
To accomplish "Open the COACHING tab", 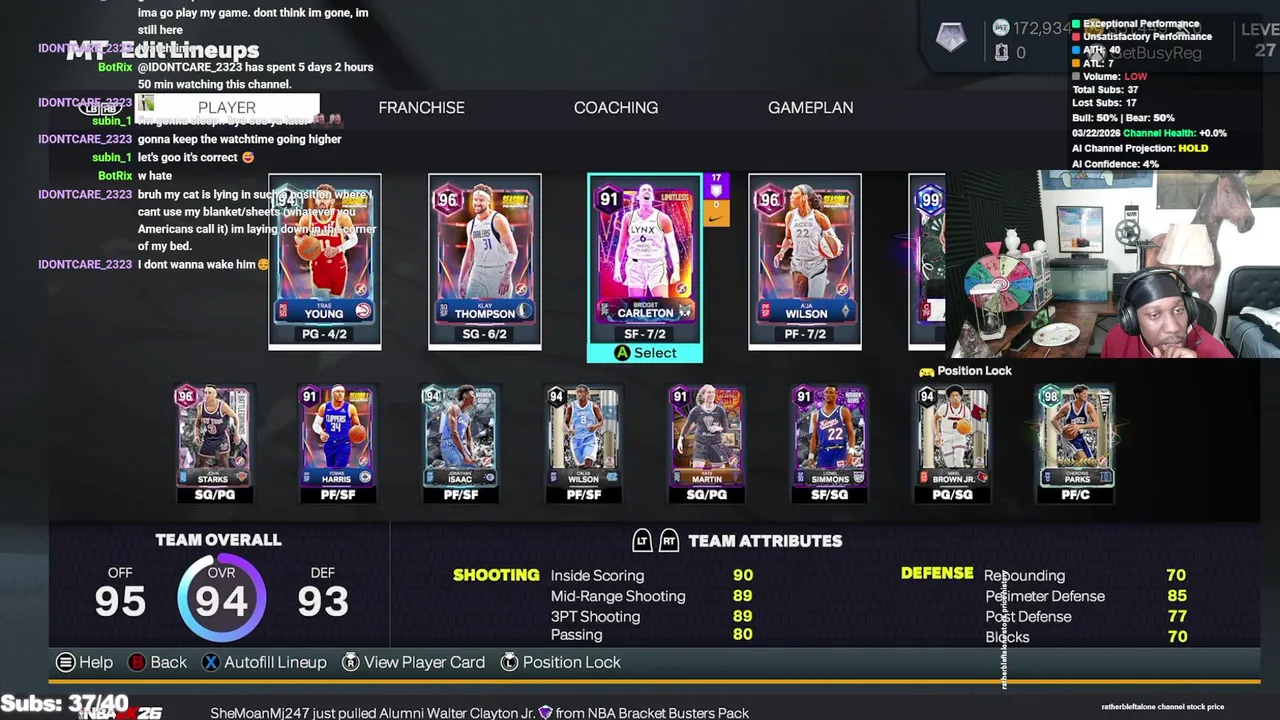I will (x=616, y=107).
